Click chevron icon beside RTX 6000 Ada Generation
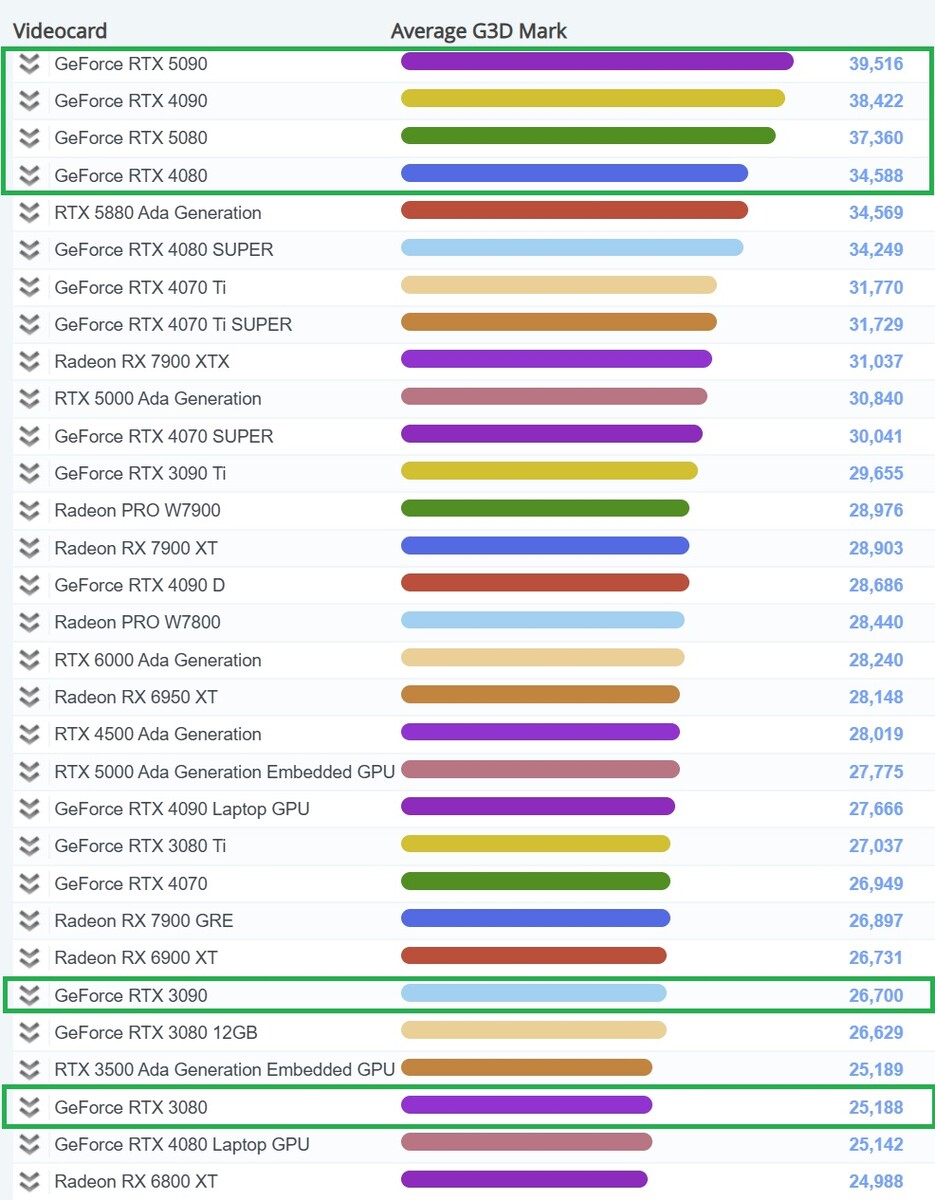This screenshot has height=1200, width=935. (30, 660)
